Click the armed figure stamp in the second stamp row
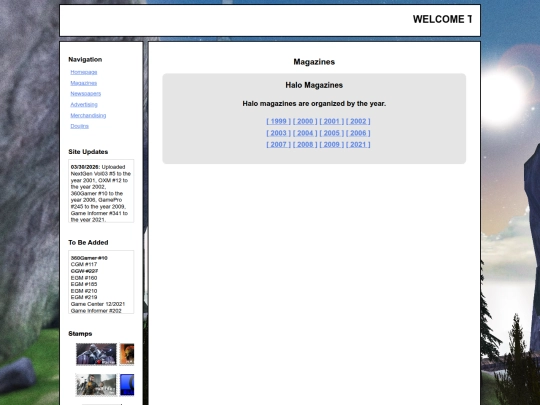Viewport: 540px width, 405px height. click(96, 385)
